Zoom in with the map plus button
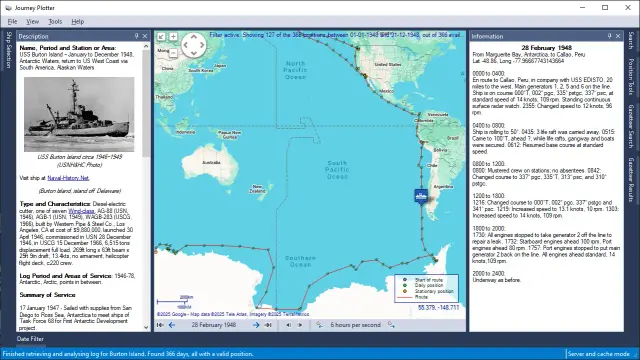640x360 pixels. (173, 37)
